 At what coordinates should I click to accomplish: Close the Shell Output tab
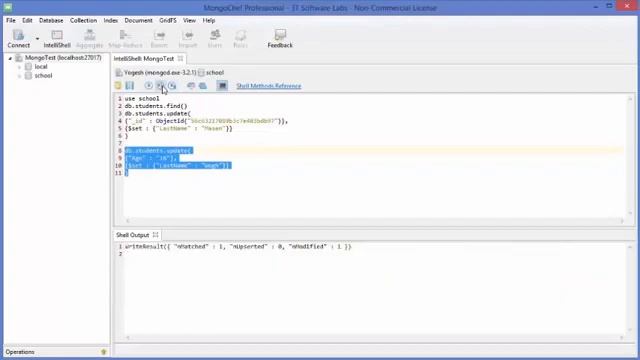156,235
